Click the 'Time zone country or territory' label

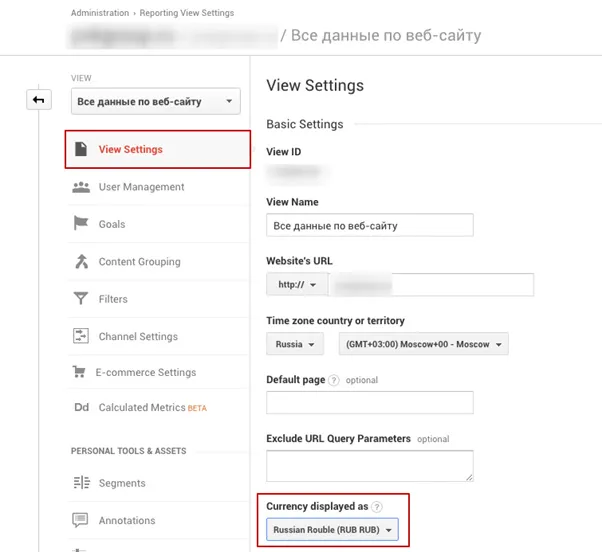point(336,321)
